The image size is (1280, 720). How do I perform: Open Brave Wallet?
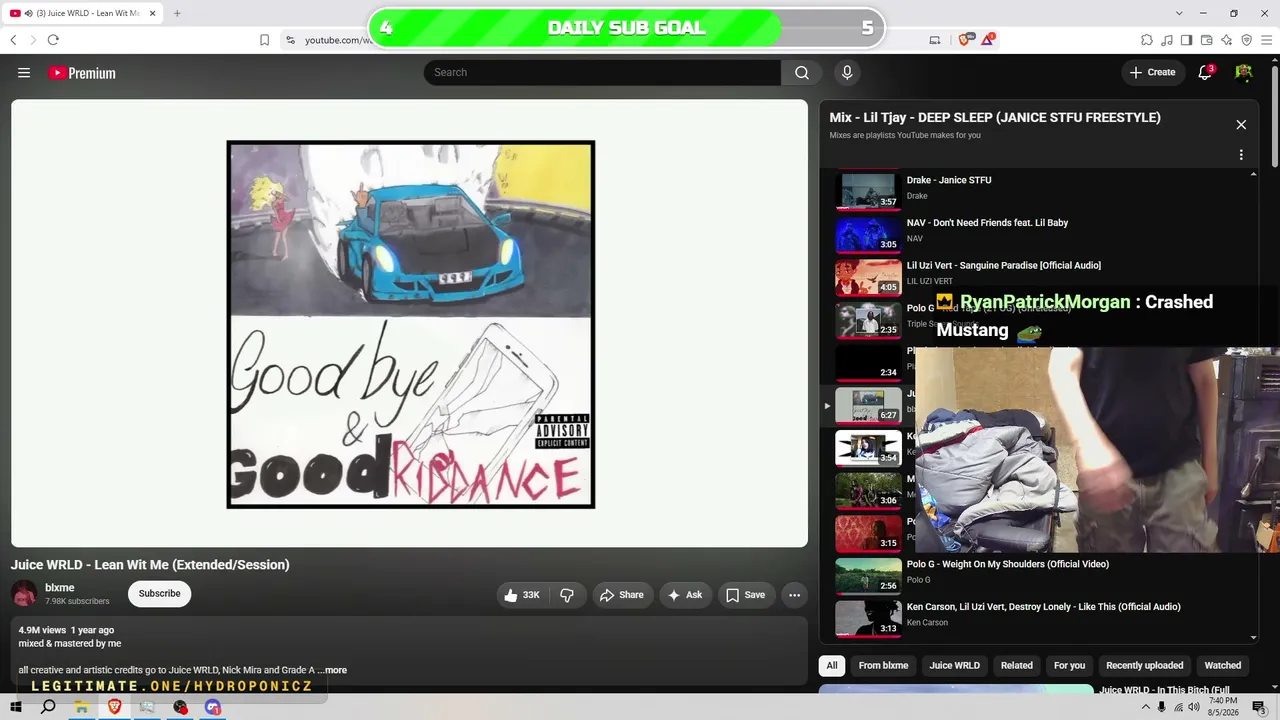pos(1207,40)
